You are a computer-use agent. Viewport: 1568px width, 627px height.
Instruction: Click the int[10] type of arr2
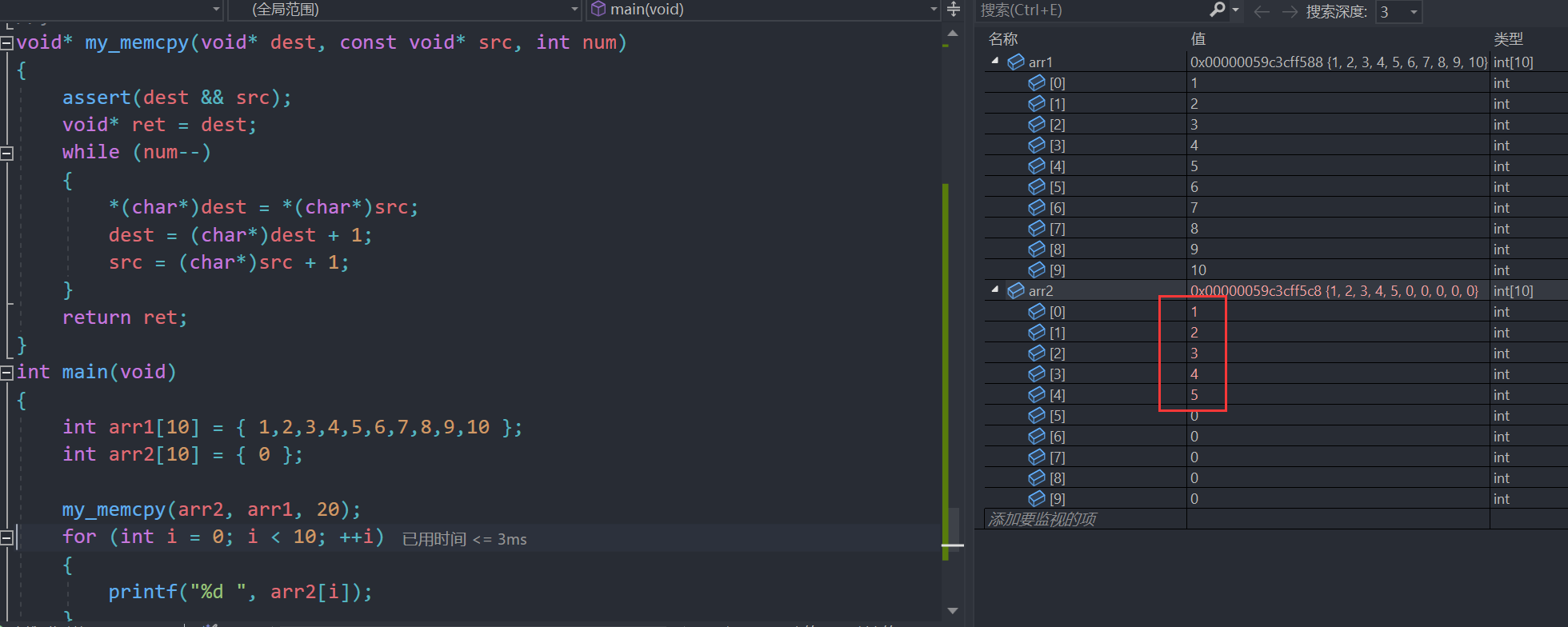[x=1513, y=291]
